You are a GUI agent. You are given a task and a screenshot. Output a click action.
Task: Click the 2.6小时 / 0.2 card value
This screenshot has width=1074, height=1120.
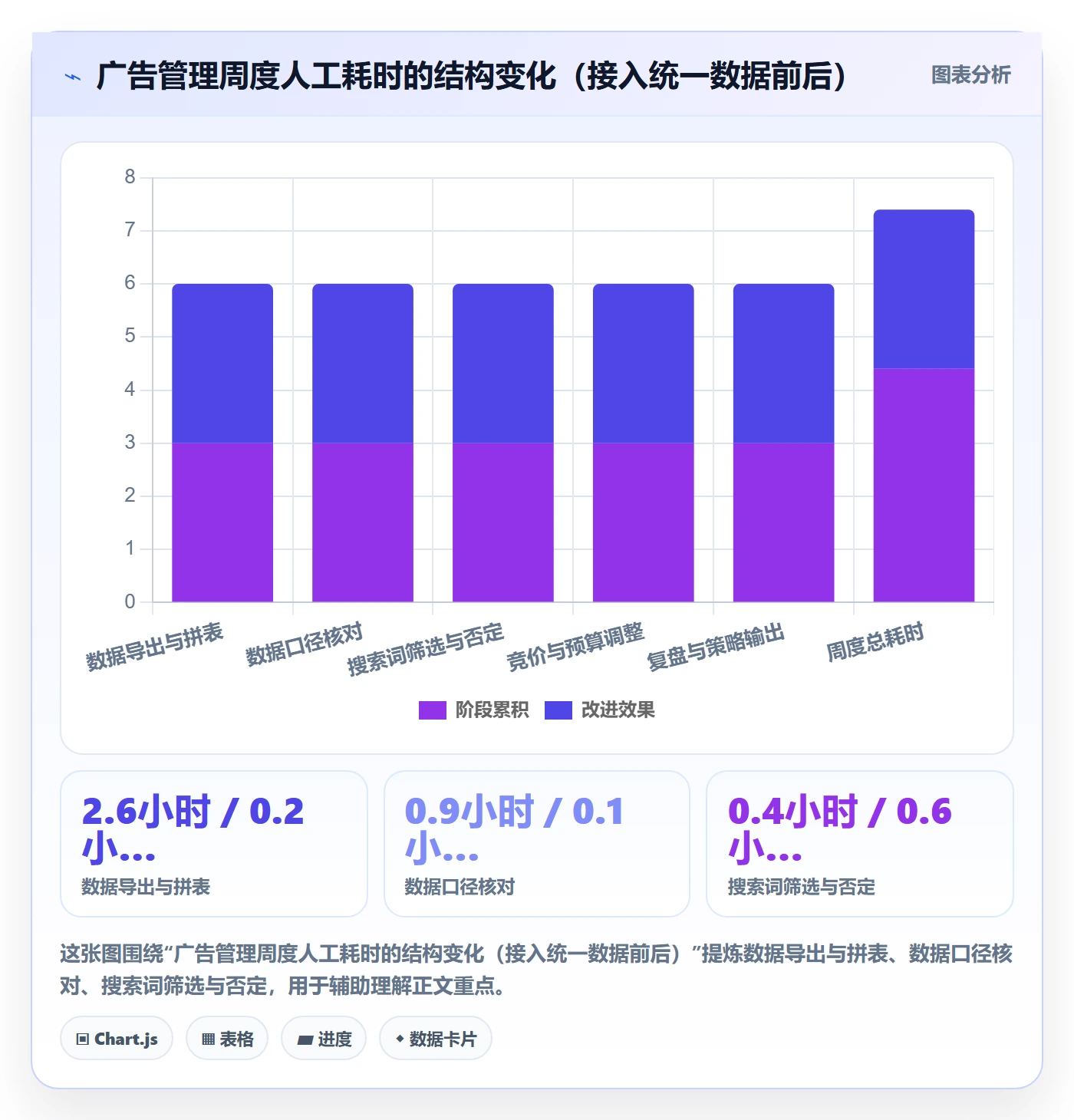(x=193, y=830)
